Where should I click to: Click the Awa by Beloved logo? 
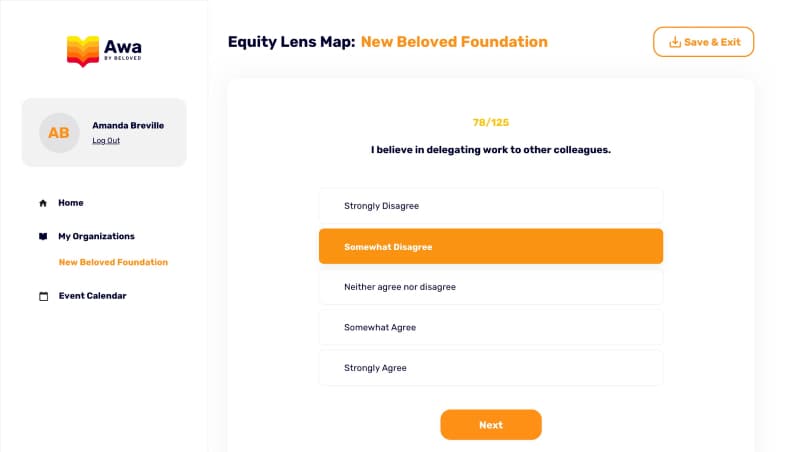click(104, 50)
